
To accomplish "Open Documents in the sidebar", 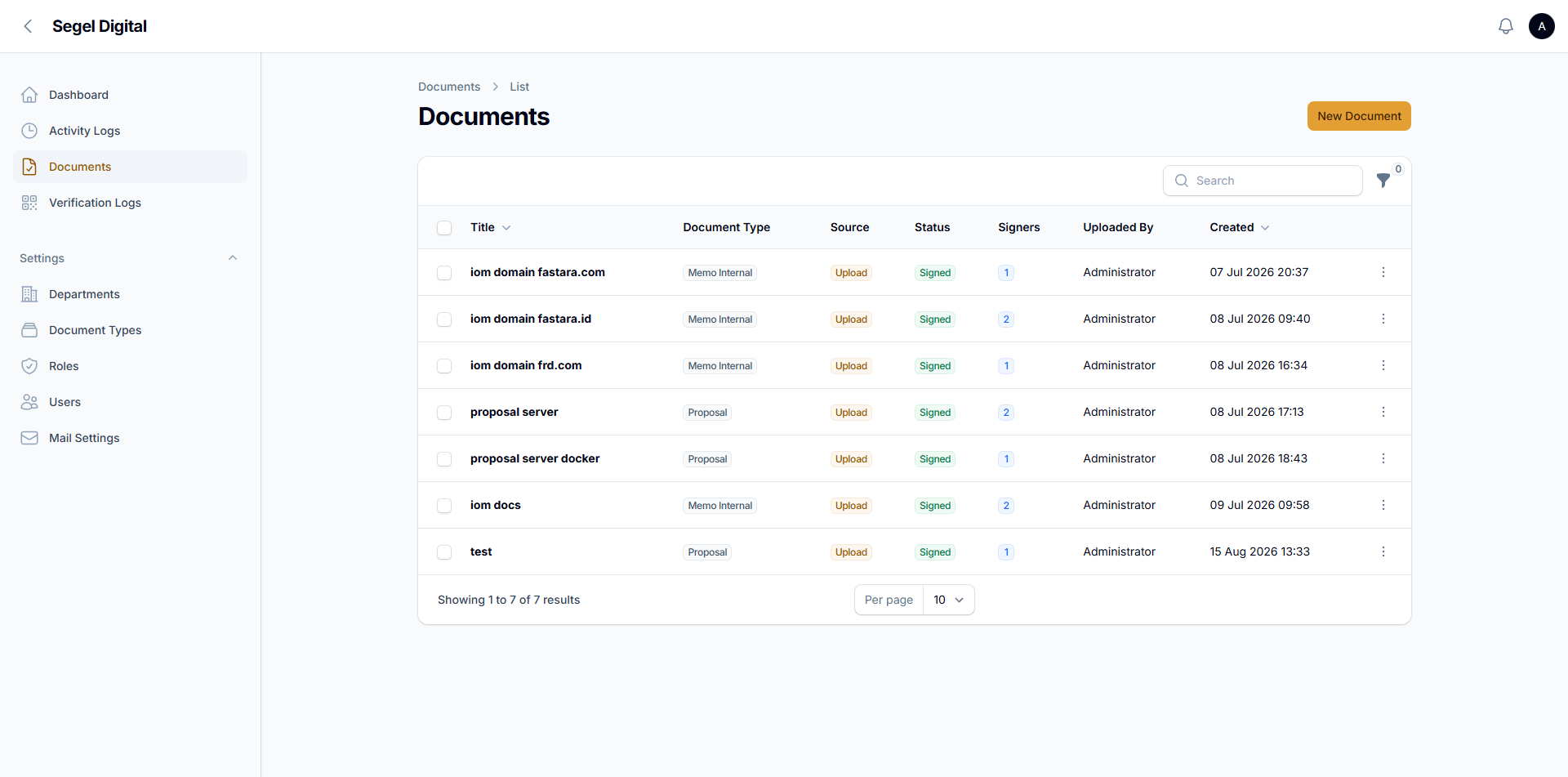I will tap(131, 167).
